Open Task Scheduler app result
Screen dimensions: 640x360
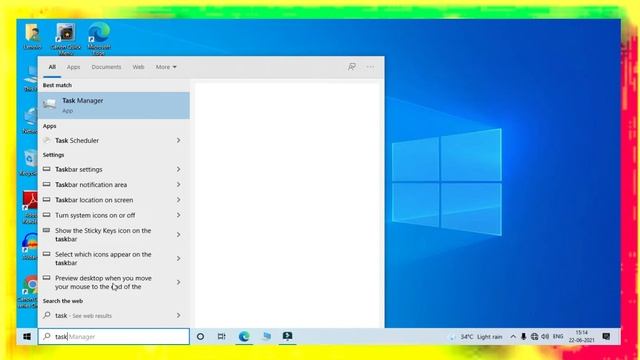click(x=113, y=140)
